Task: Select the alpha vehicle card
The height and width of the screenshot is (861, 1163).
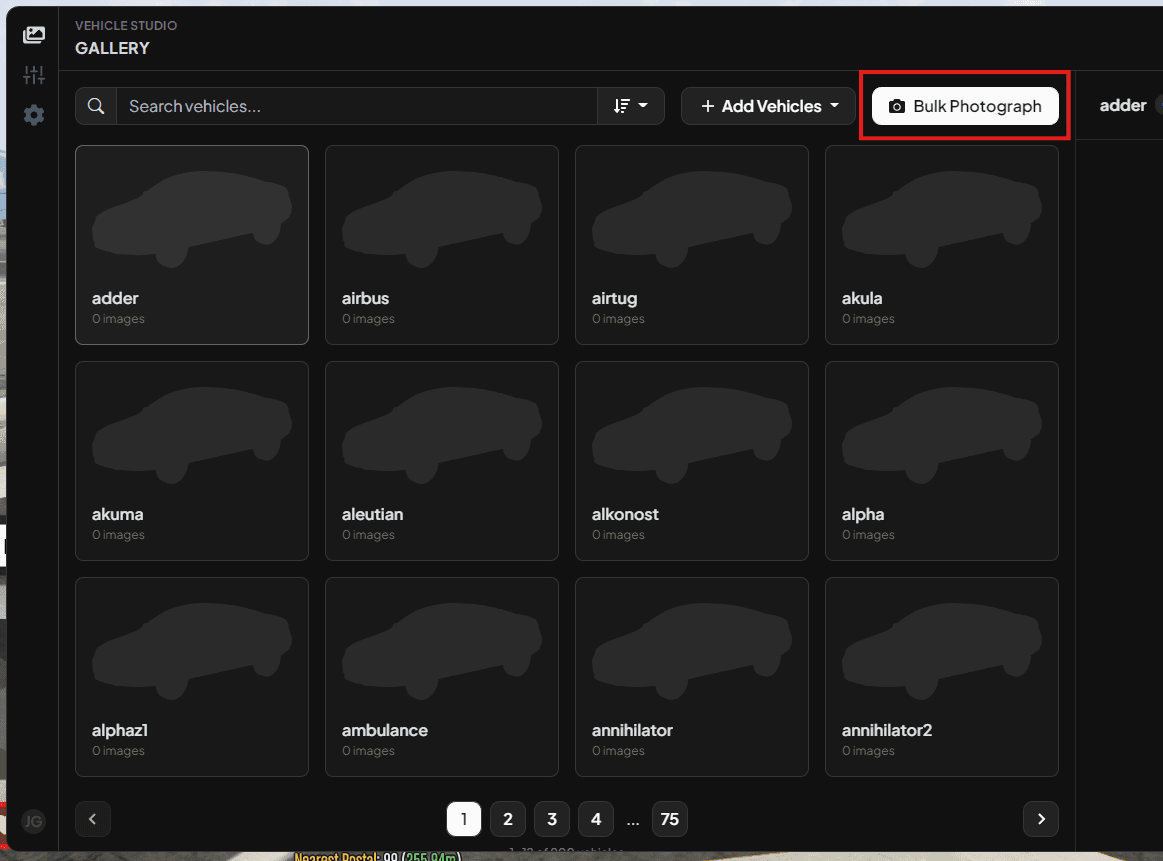Action: click(x=942, y=461)
